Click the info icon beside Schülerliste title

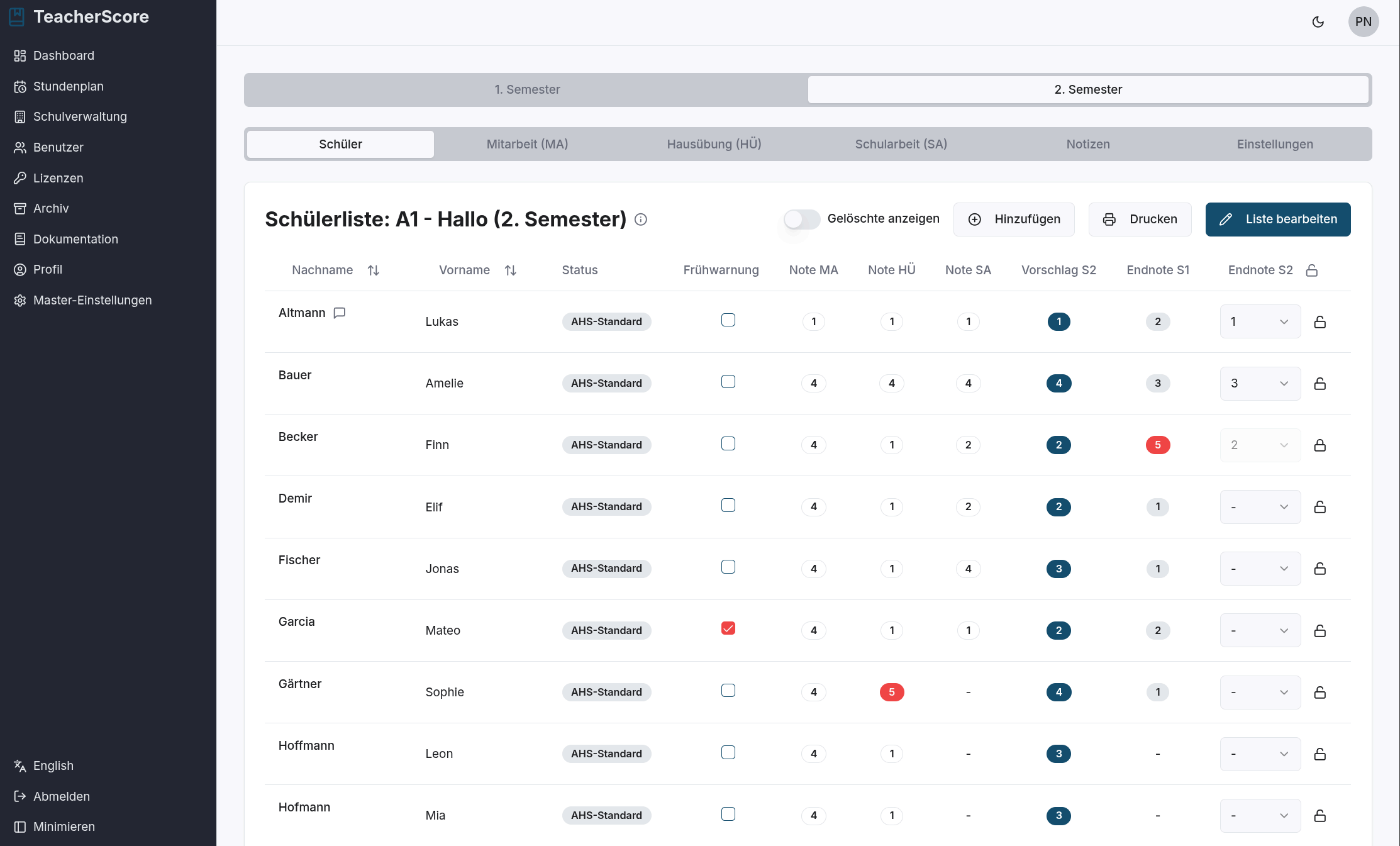[x=641, y=220]
